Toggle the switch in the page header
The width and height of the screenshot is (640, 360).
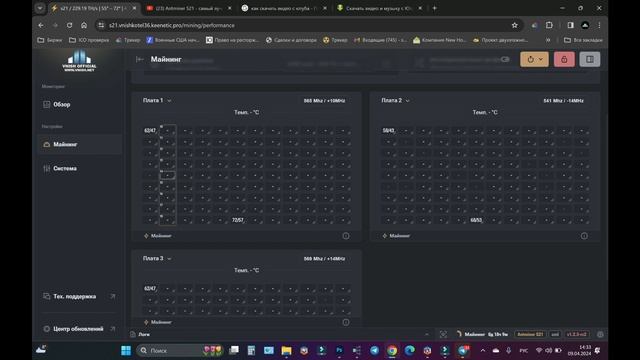(x=505, y=60)
